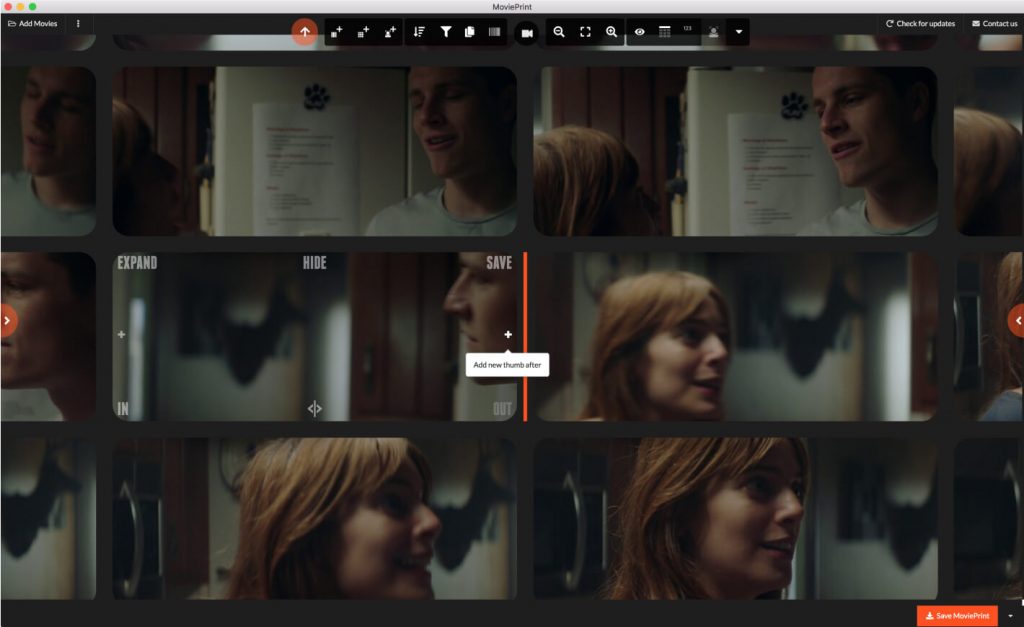Screen dimensions: 1024x627
Task: Click the barcode view icon
Action: 494,32
